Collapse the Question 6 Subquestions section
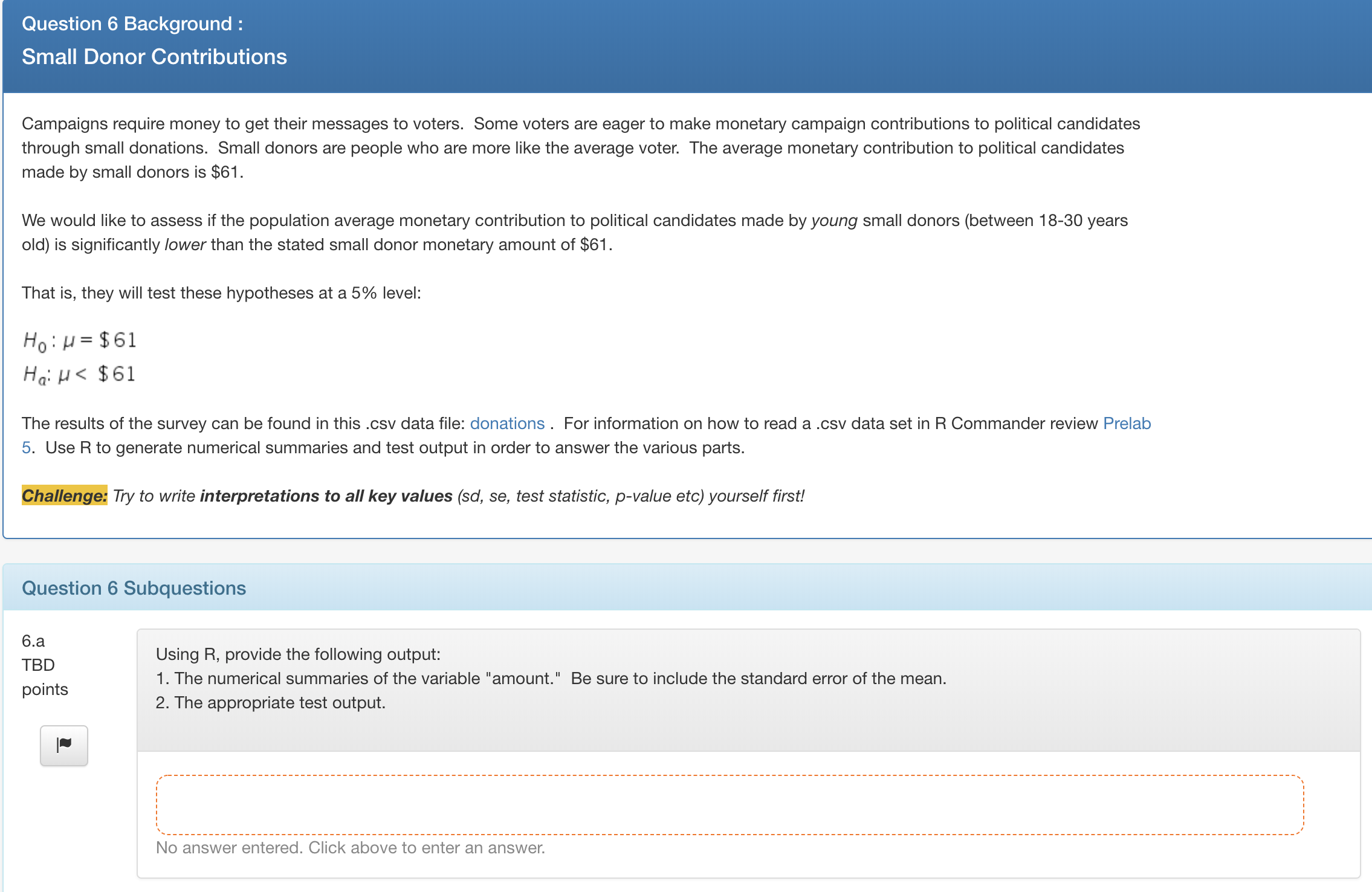The width and height of the screenshot is (1372, 892). click(134, 588)
